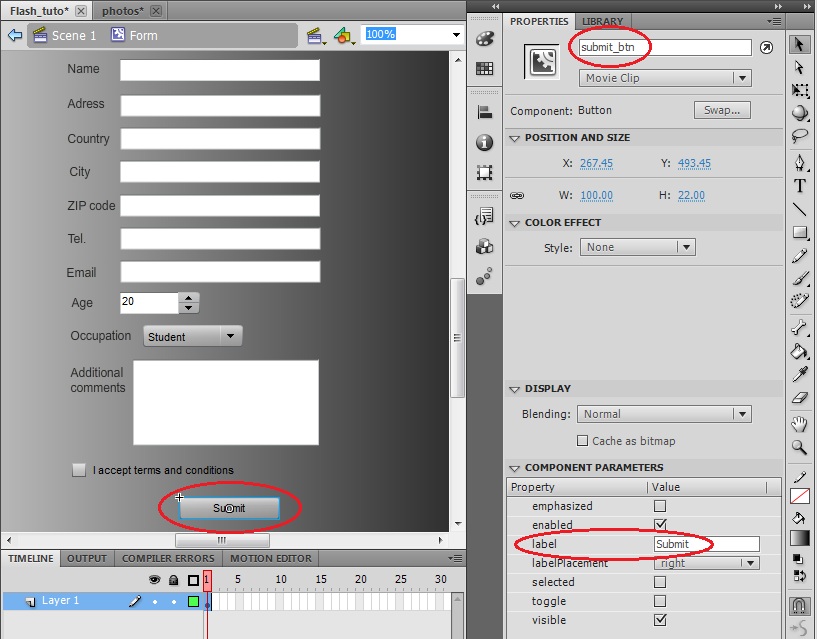Lock width and height proportions
Image resolution: width=817 pixels, height=639 pixels.
[x=517, y=195]
